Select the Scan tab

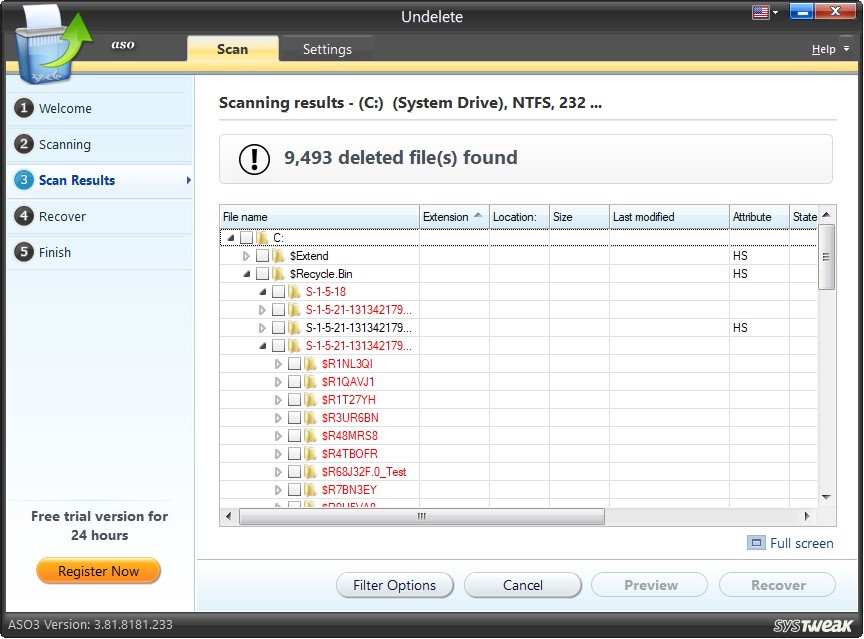232,48
